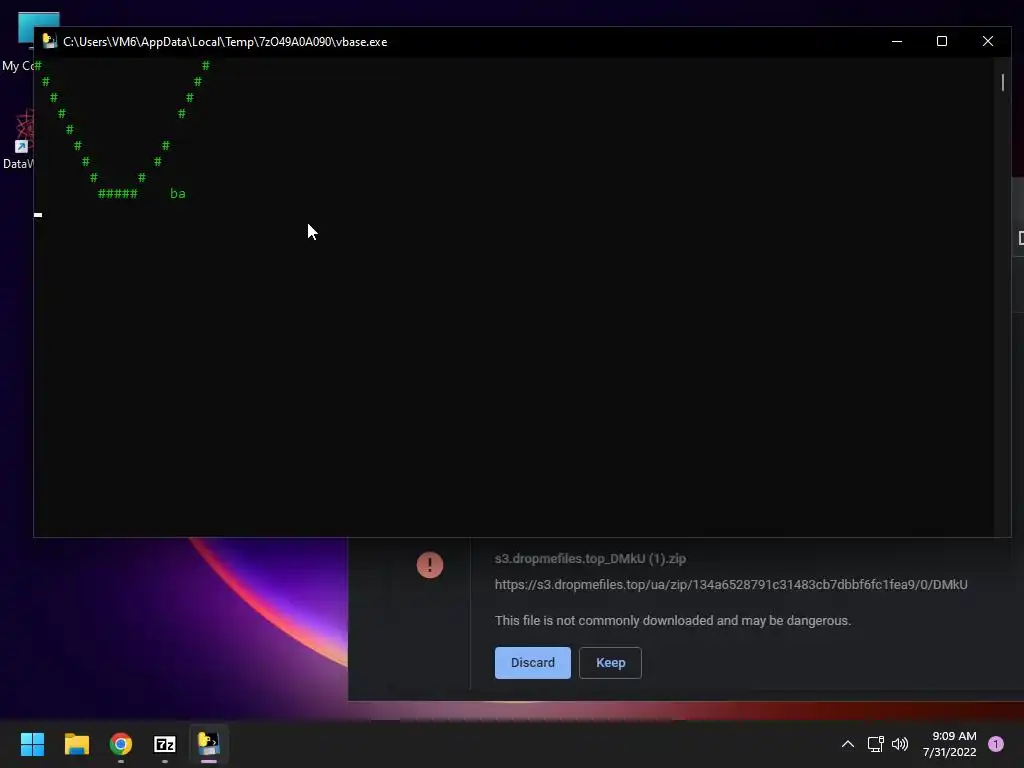This screenshot has width=1024, height=768.
Task: Open 7-Zip from the taskbar
Action: (165, 744)
